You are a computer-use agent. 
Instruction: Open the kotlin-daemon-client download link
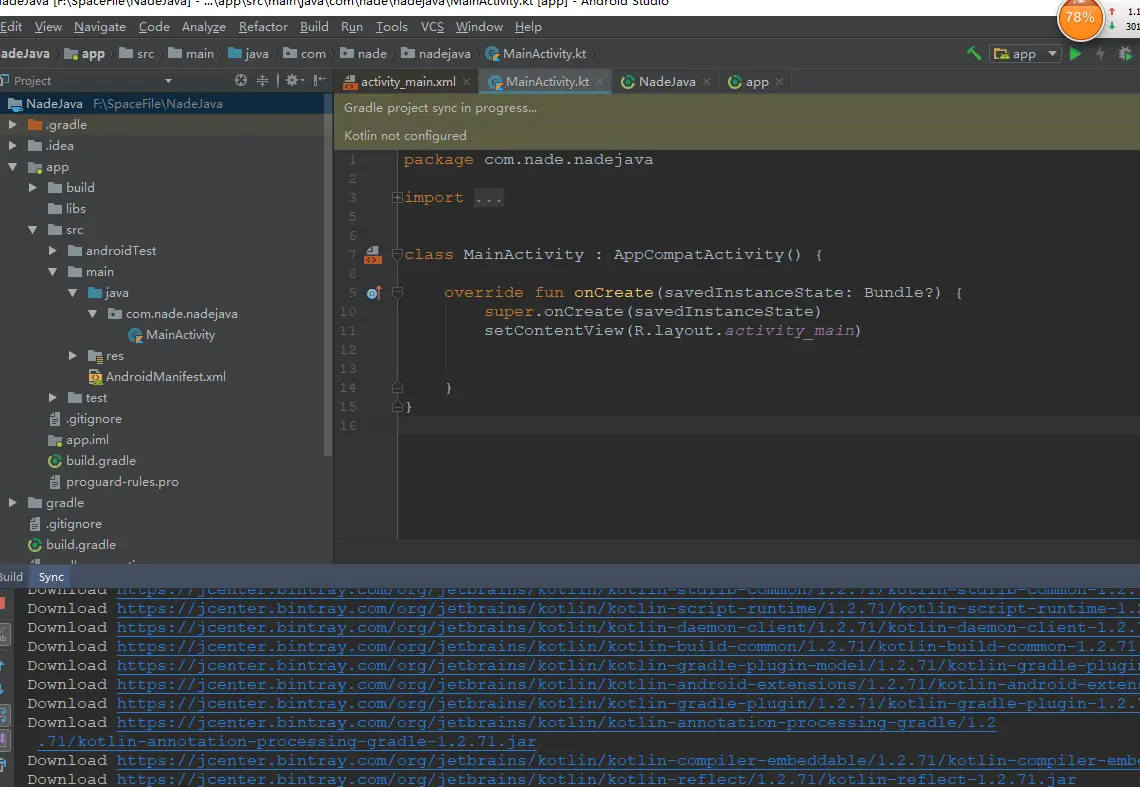click(x=628, y=627)
